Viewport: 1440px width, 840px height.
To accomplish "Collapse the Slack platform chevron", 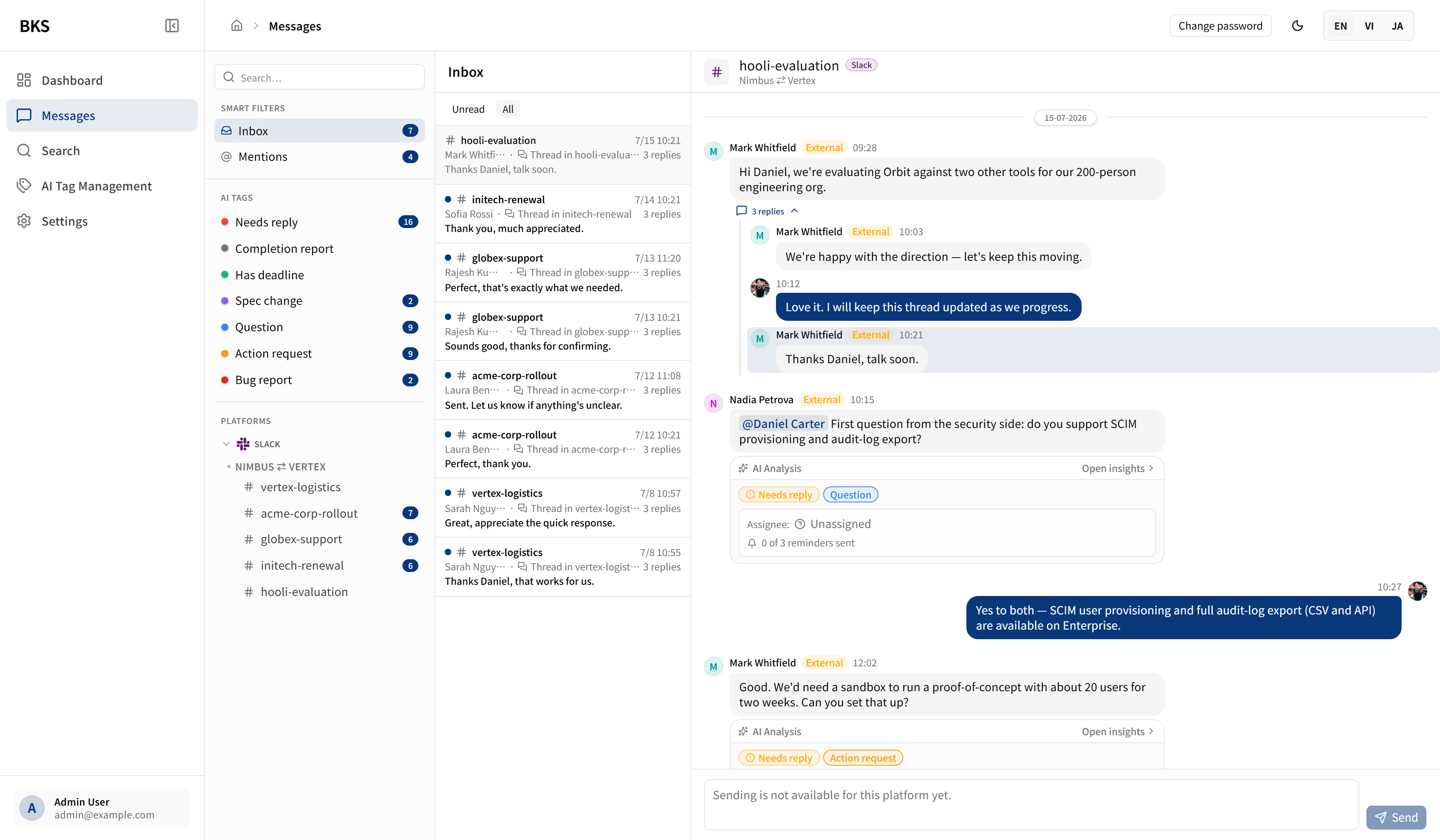I will (226, 444).
